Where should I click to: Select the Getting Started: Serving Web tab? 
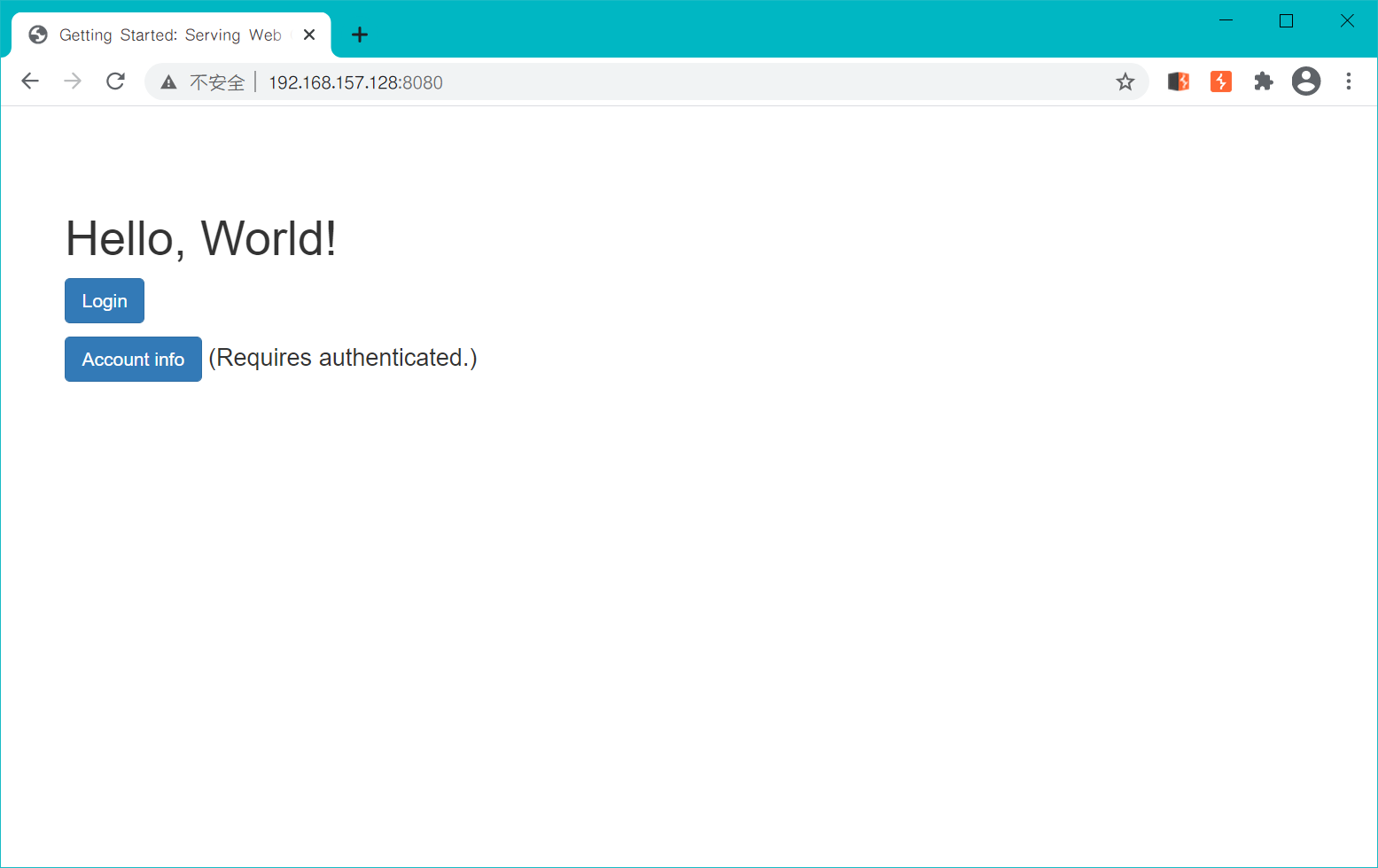click(x=172, y=35)
